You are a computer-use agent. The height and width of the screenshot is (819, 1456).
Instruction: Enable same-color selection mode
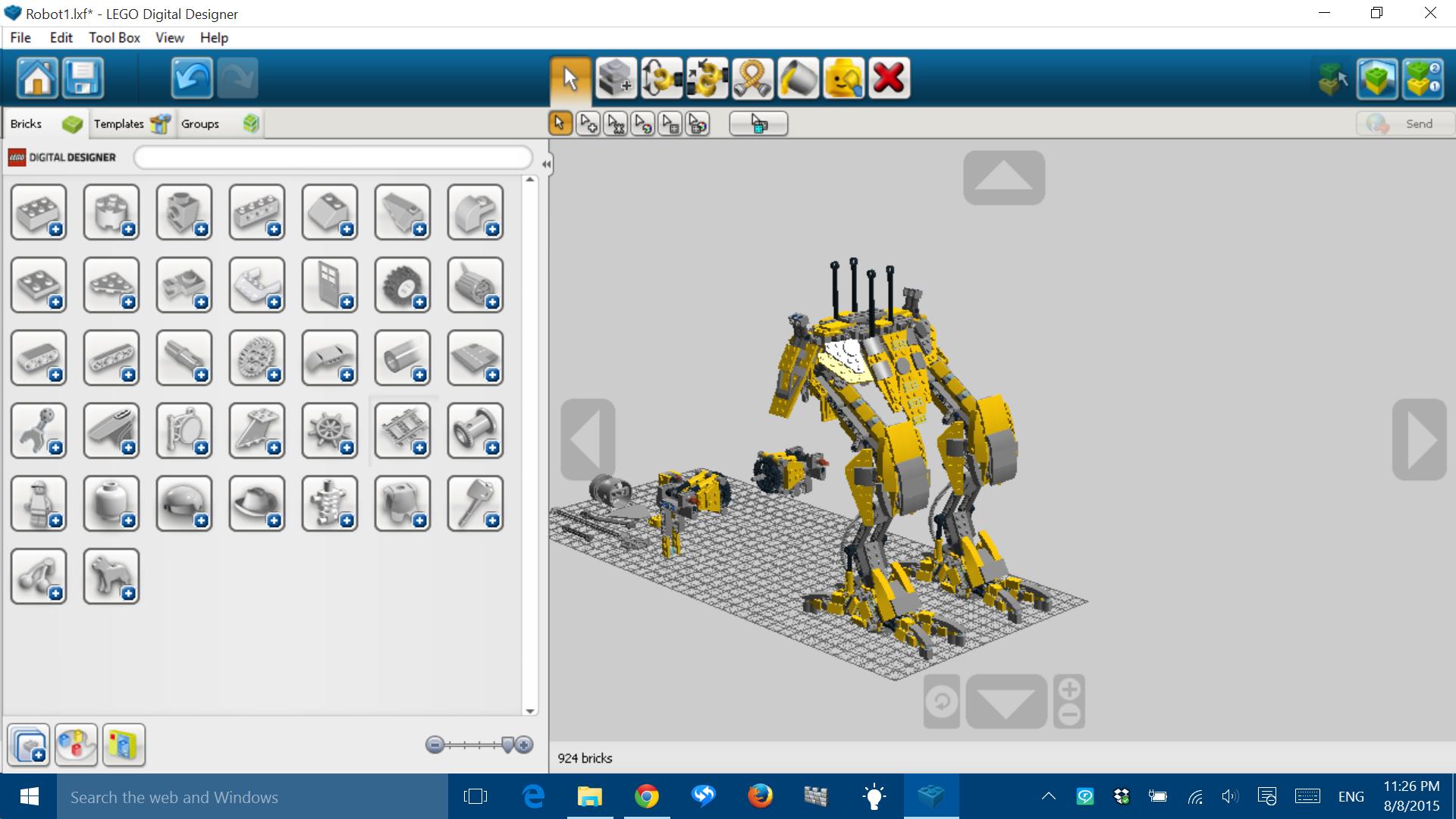(x=643, y=123)
